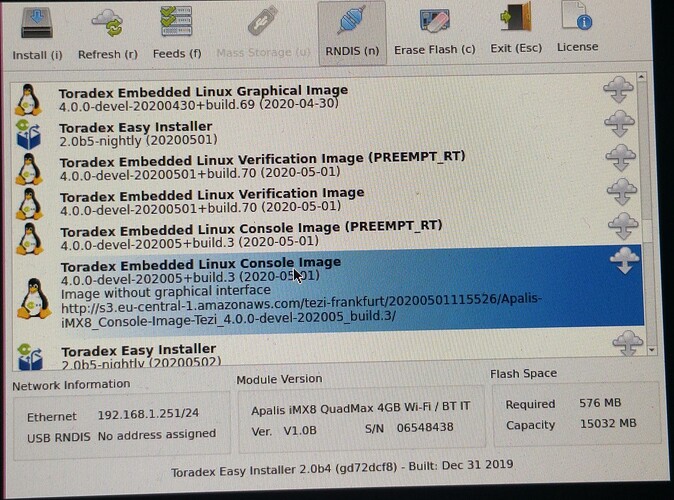Click penguin icon of Verification Image (PREEMPT_RT)

(29, 169)
